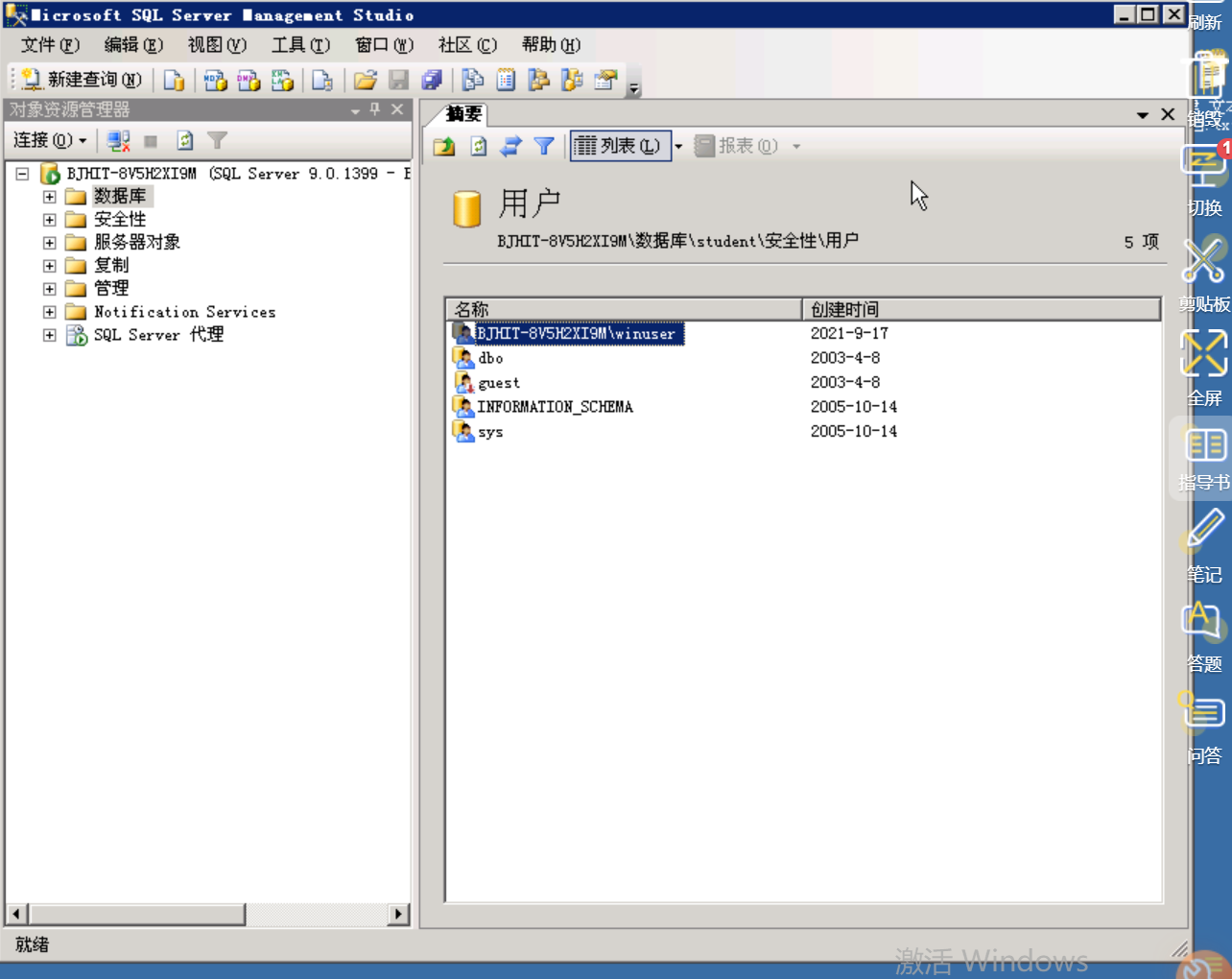Image resolution: width=1232 pixels, height=979 pixels.
Task: Select the 摘要 (Summary) tab
Action: (464, 114)
